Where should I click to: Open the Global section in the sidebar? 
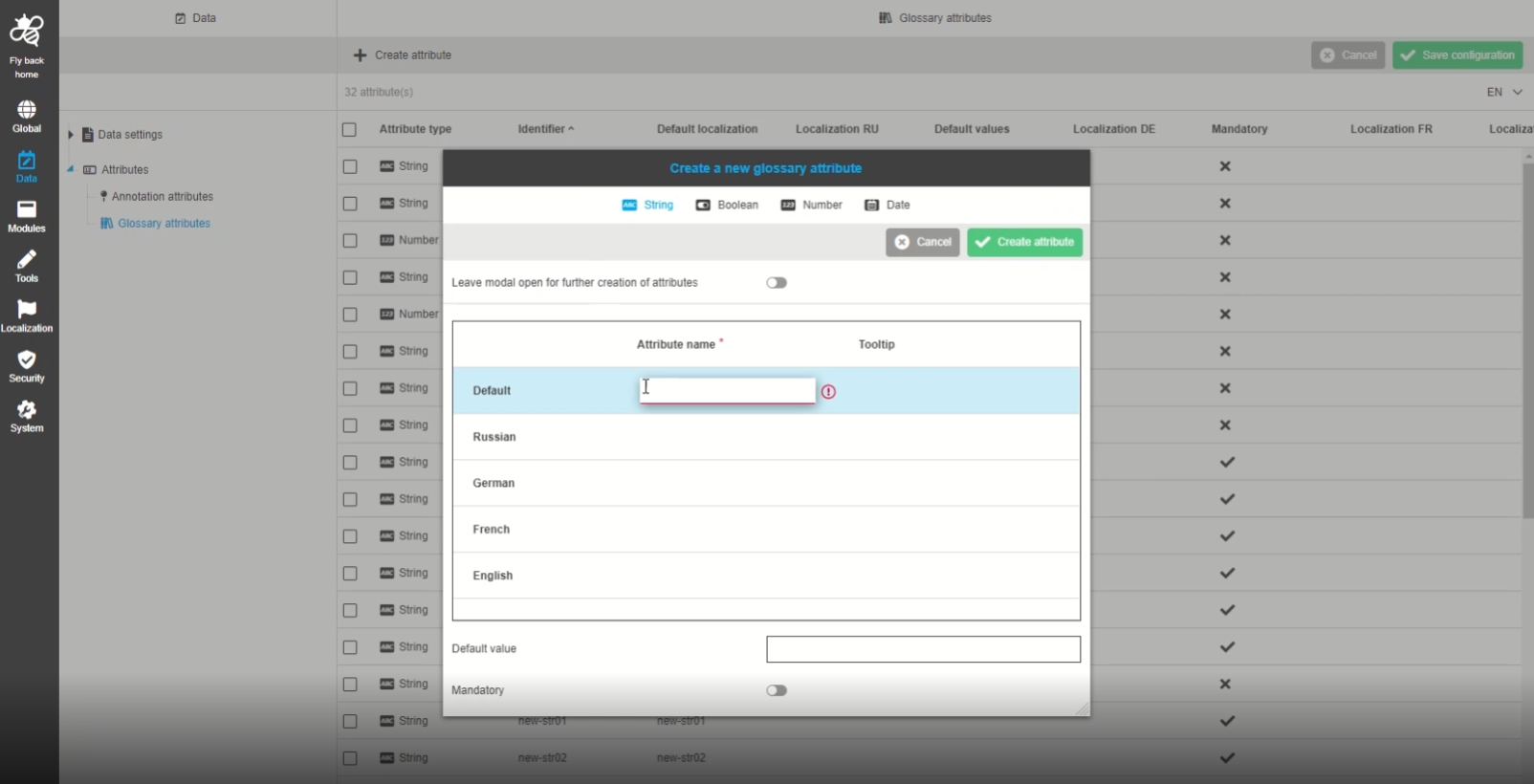pos(27,117)
